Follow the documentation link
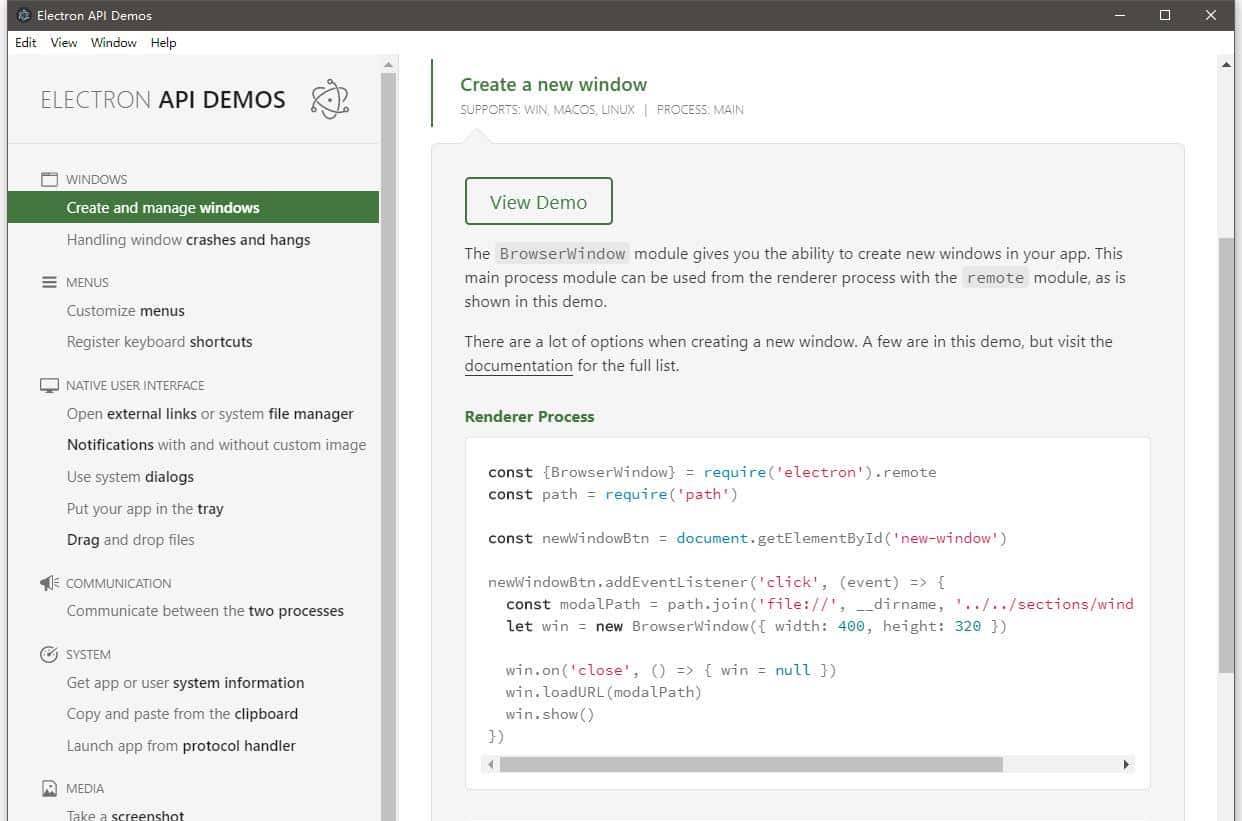1242x821 pixels. (518, 366)
